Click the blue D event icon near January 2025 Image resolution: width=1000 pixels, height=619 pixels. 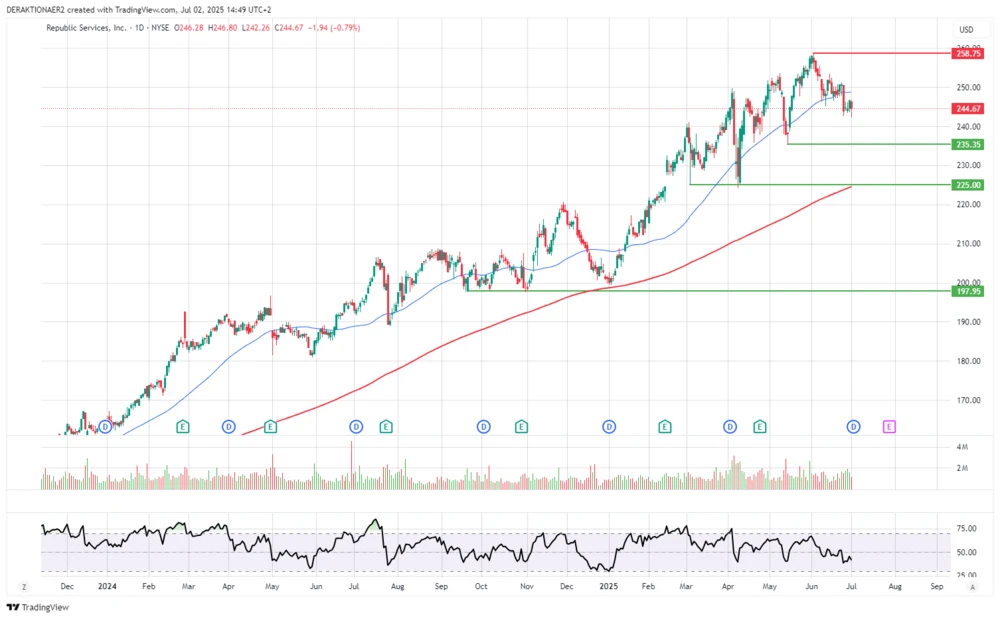point(608,426)
